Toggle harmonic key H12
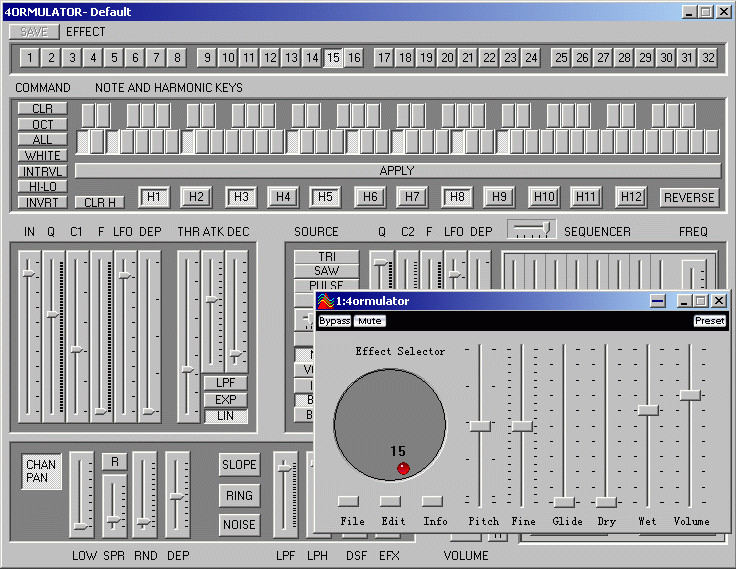736x569 pixels. coord(631,197)
